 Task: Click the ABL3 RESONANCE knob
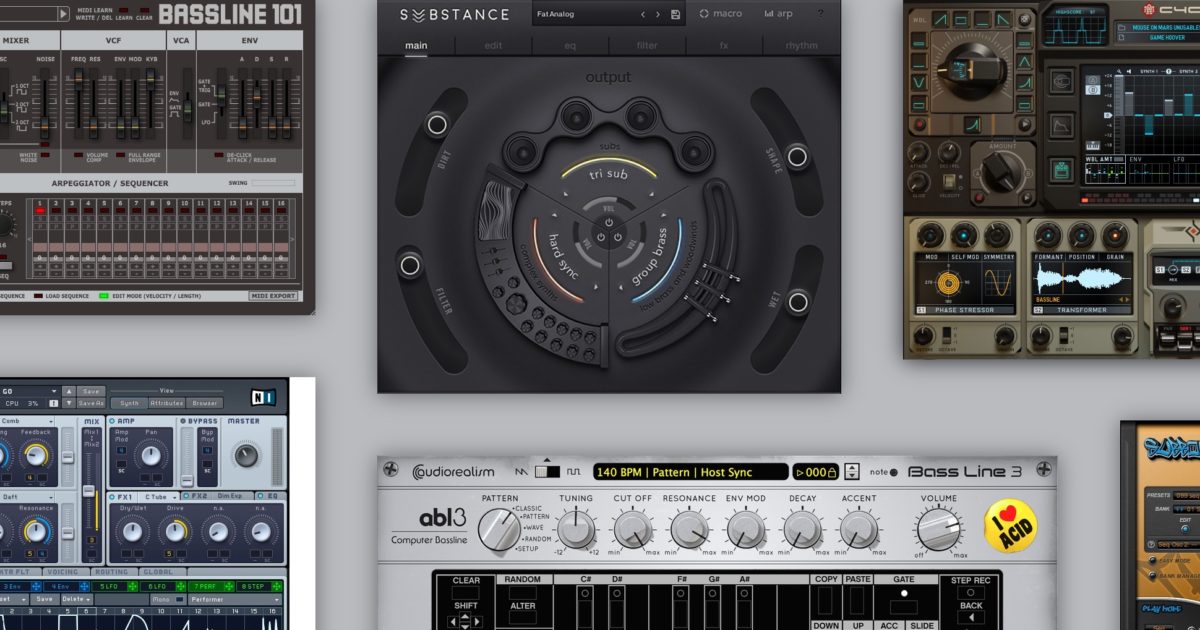coord(689,528)
